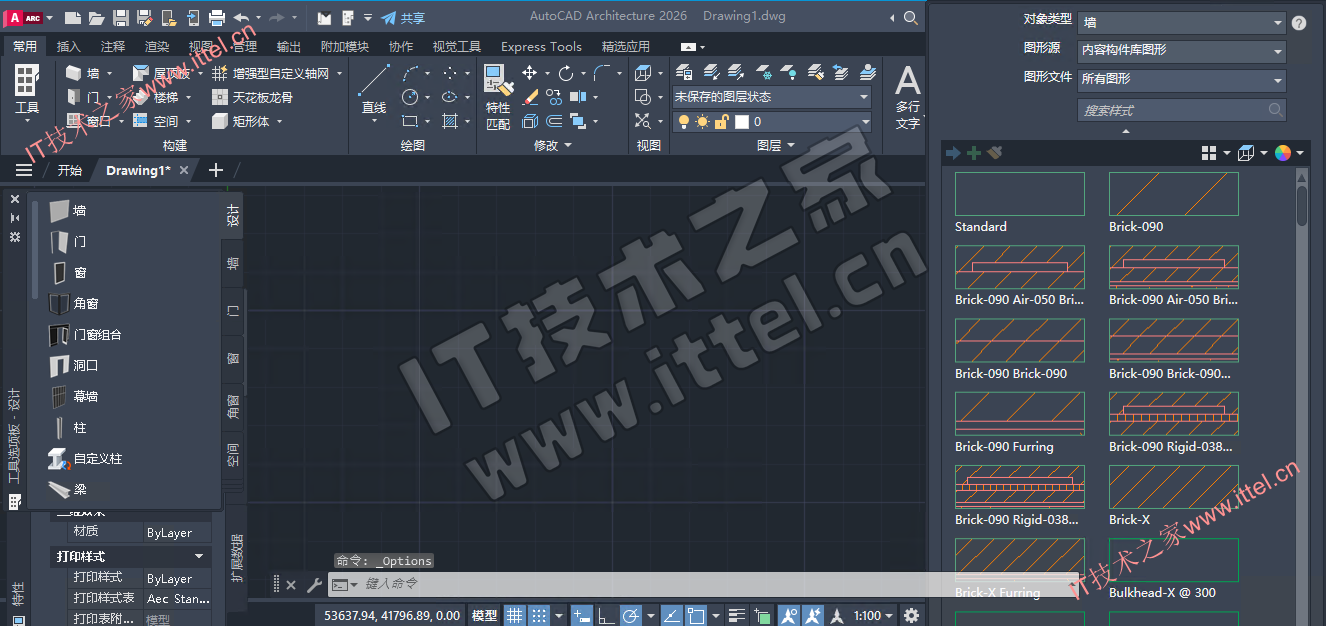Screen dimensions: 1326x626
Task: Open the Express Tools ribbon tab
Action: [541, 47]
